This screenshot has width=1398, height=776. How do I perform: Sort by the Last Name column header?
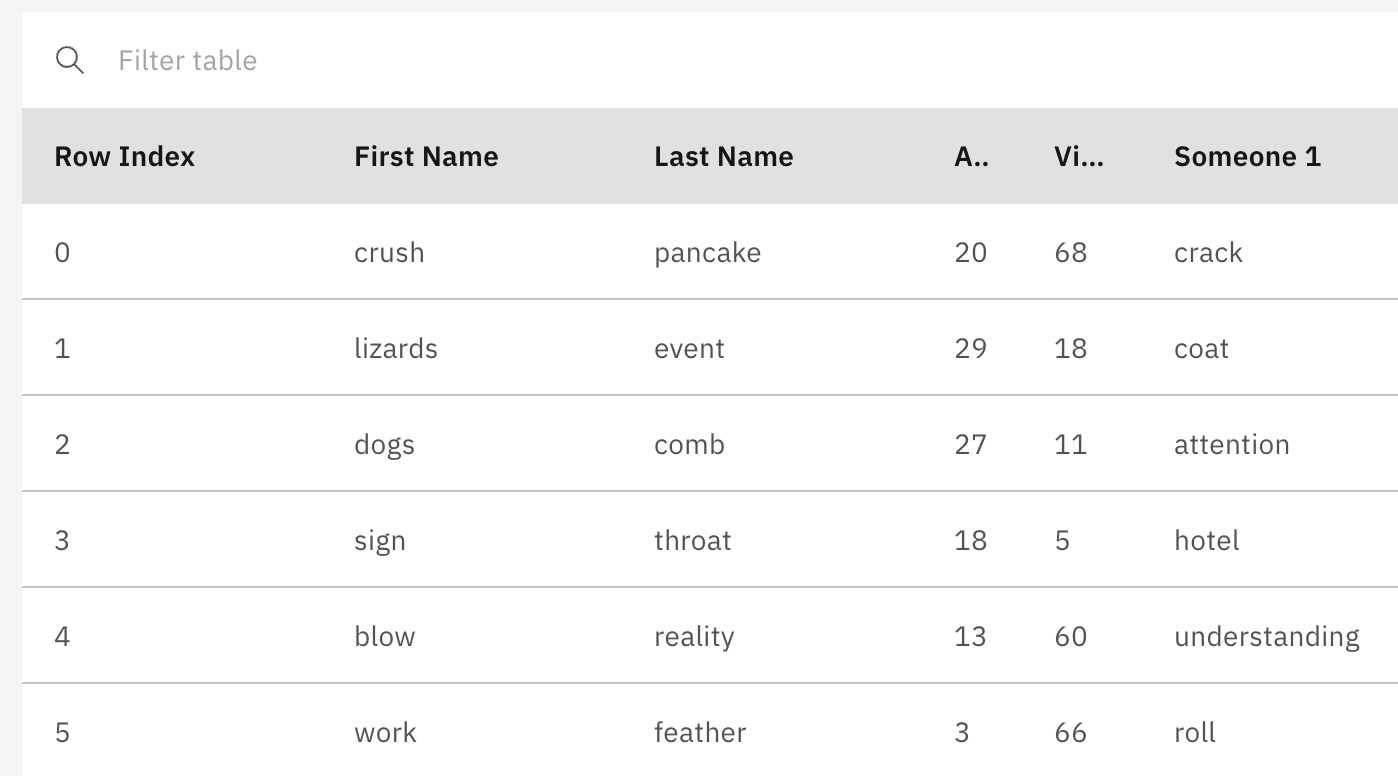[x=723, y=156]
